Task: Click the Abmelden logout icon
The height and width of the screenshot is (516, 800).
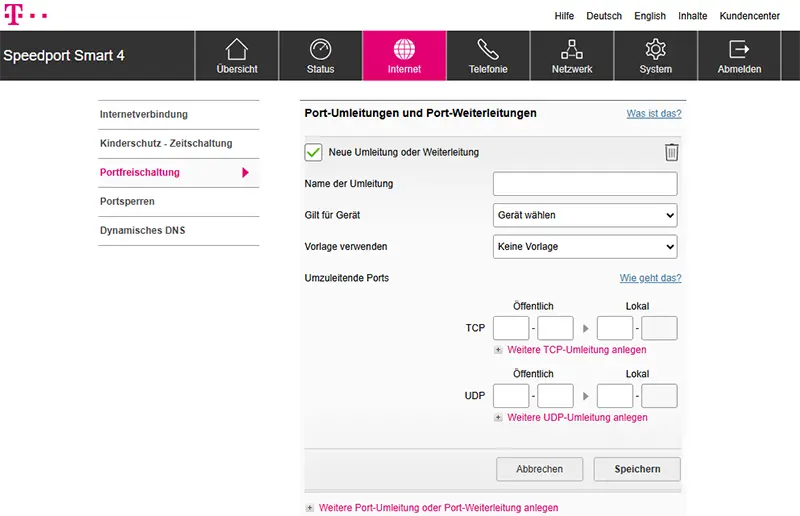Action: coord(739,50)
